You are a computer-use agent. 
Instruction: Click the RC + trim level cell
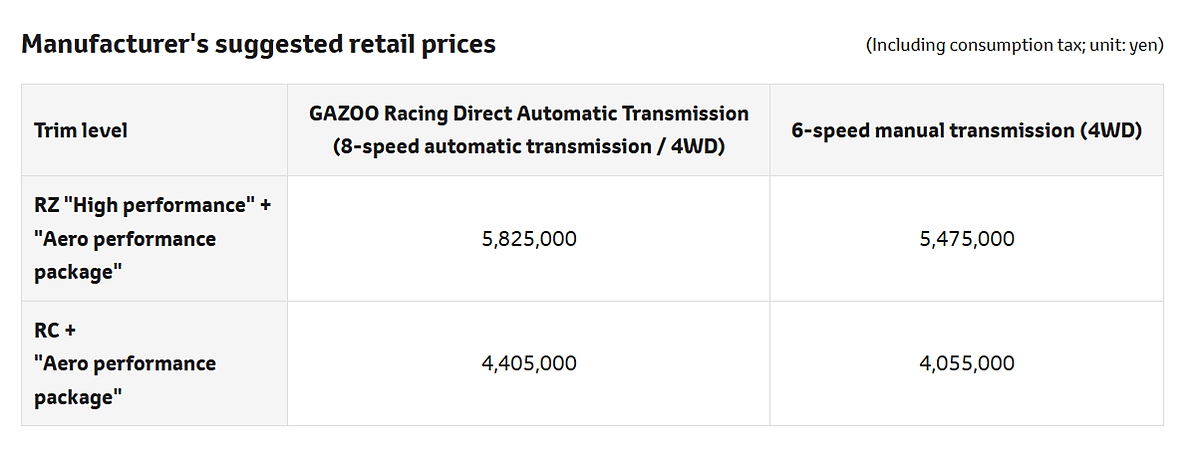pos(154,363)
